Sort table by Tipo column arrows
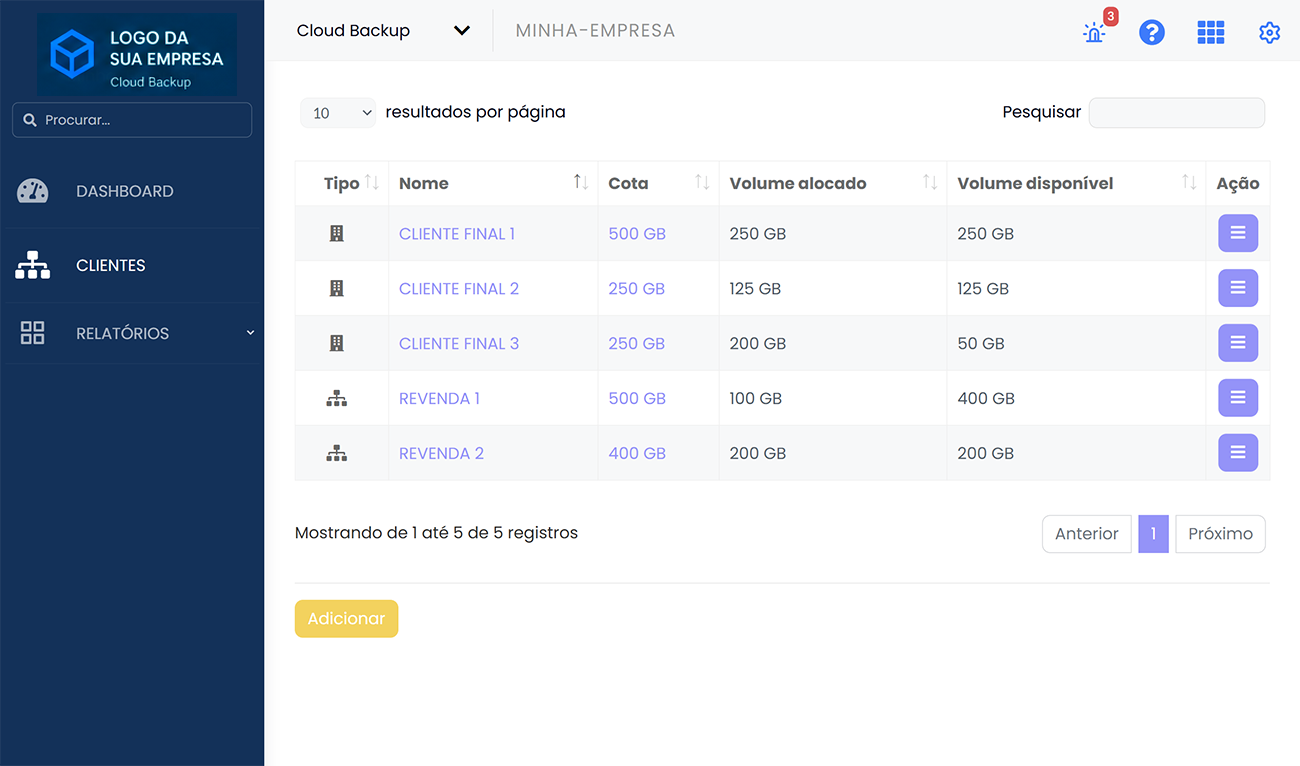This screenshot has height=766, width=1300. 372,182
